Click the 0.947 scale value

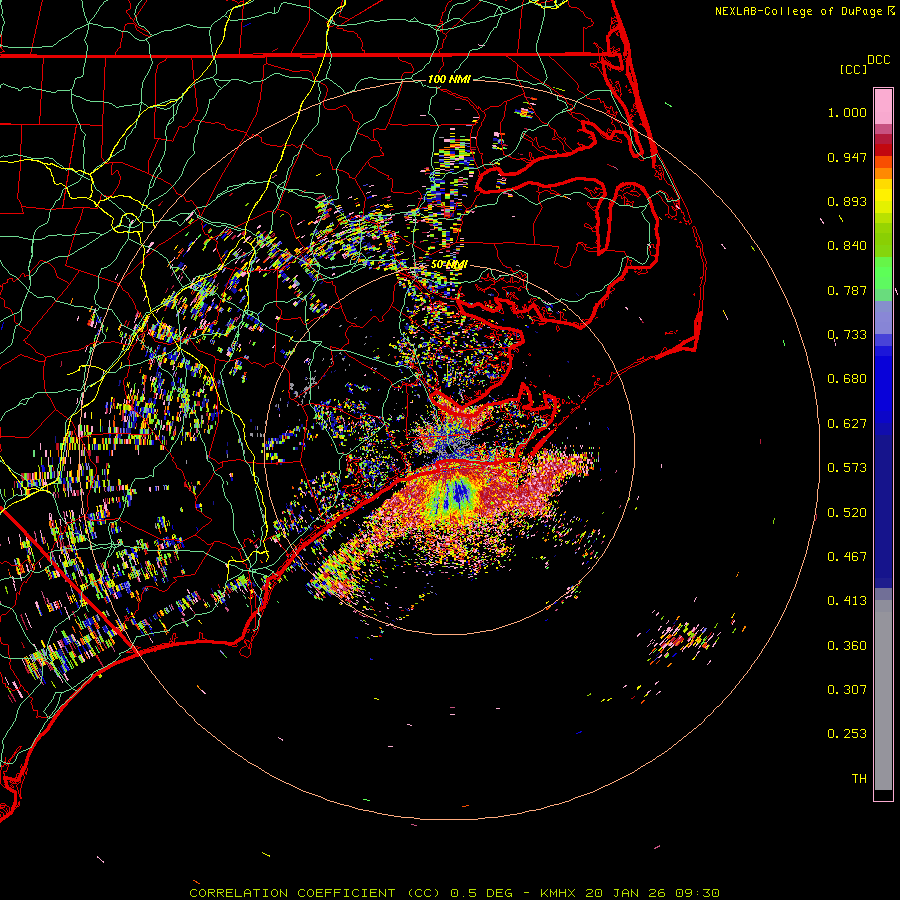(847, 157)
